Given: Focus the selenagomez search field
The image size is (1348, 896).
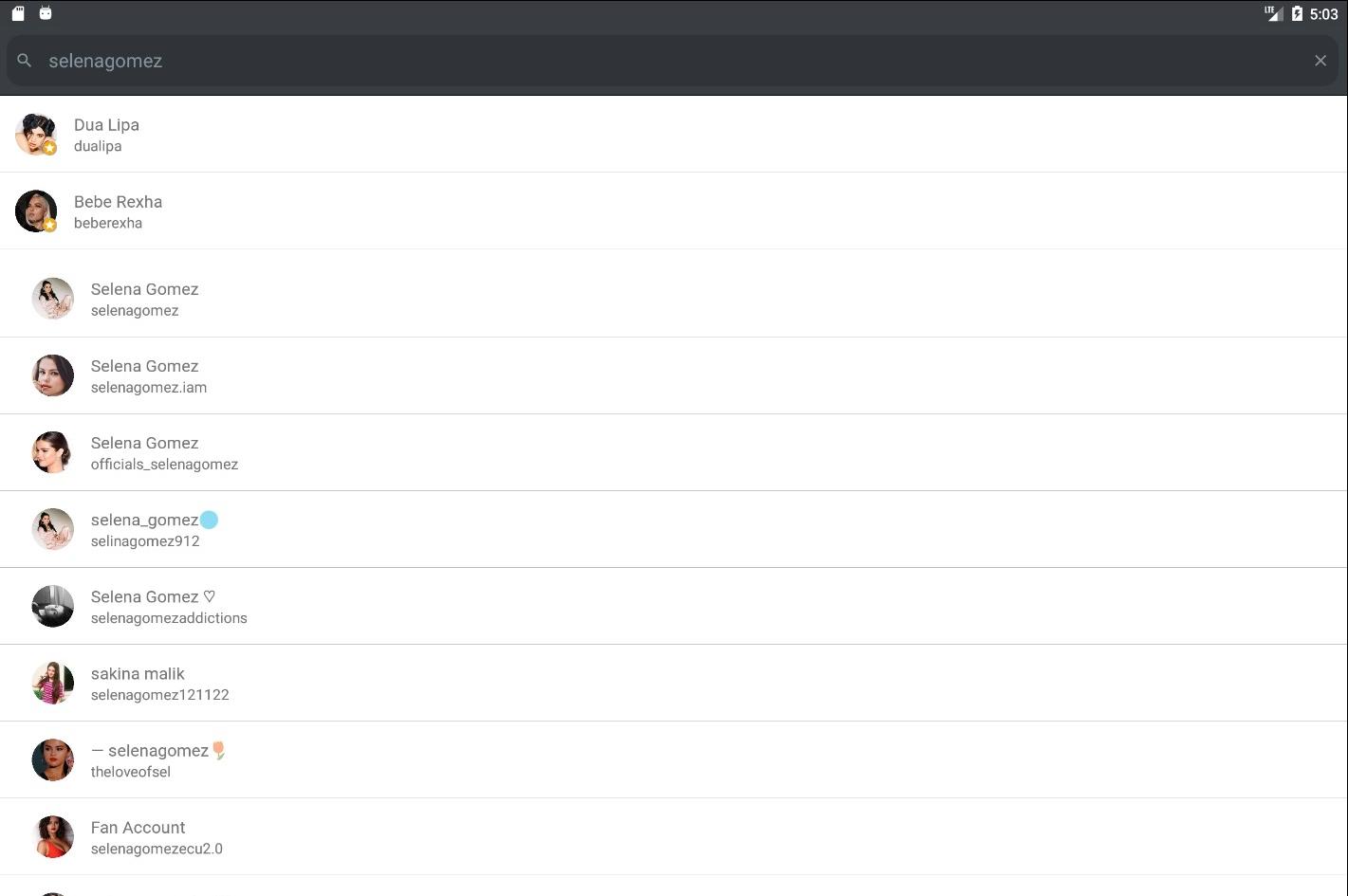Looking at the screenshot, I should (x=673, y=61).
